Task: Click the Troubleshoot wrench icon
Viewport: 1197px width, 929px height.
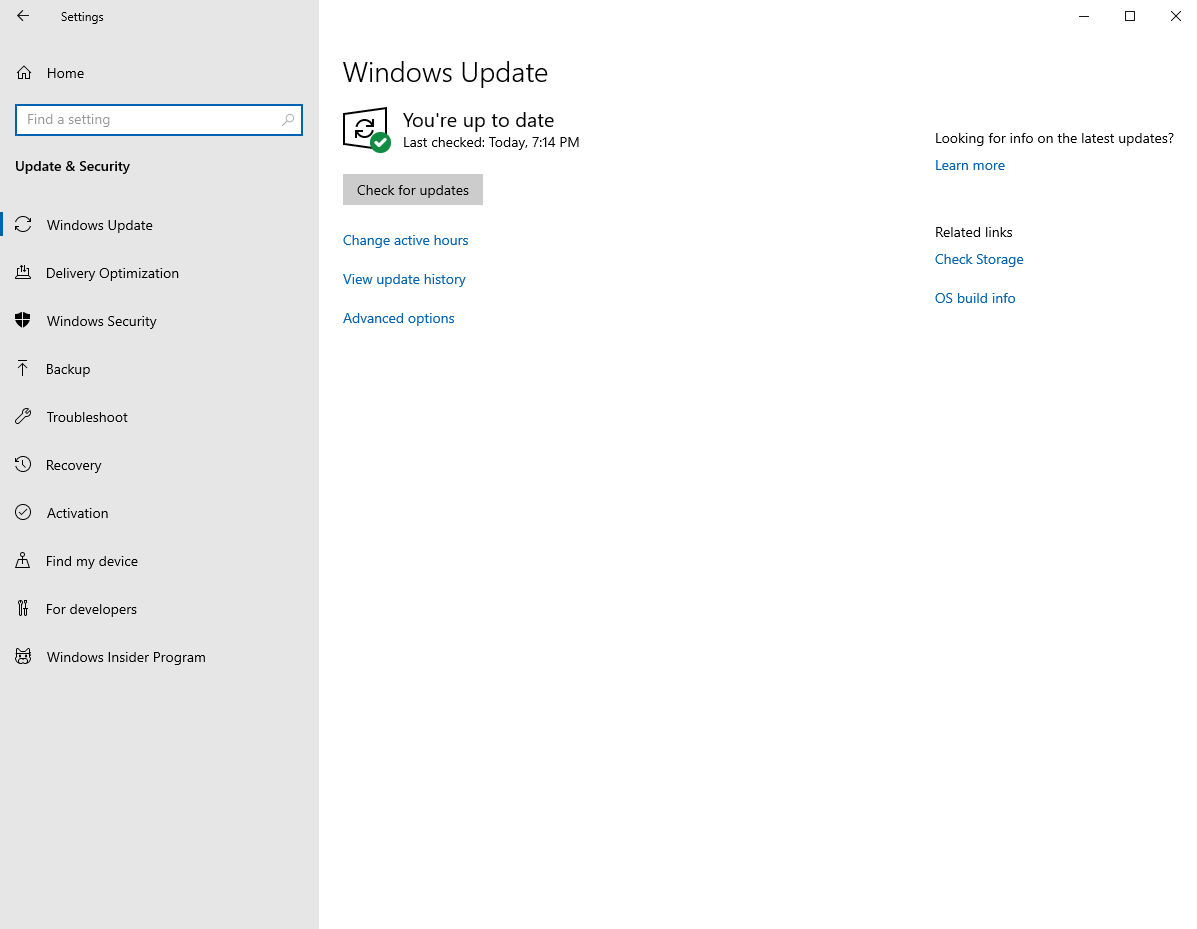Action: tap(24, 417)
